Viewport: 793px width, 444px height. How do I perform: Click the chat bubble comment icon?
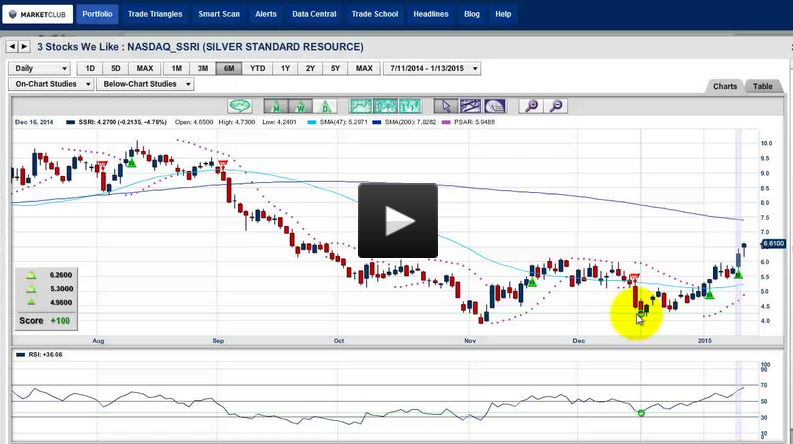click(240, 106)
